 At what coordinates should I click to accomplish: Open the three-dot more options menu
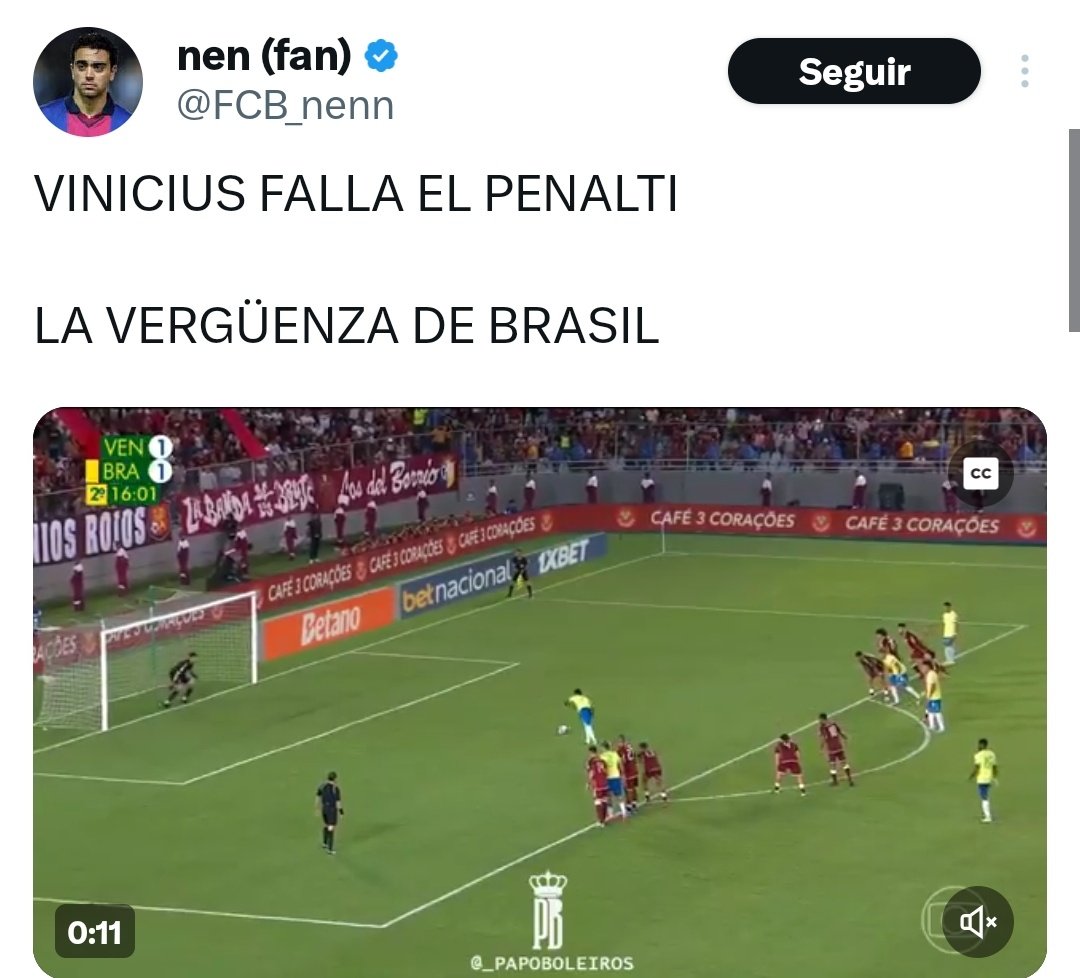click(1025, 71)
